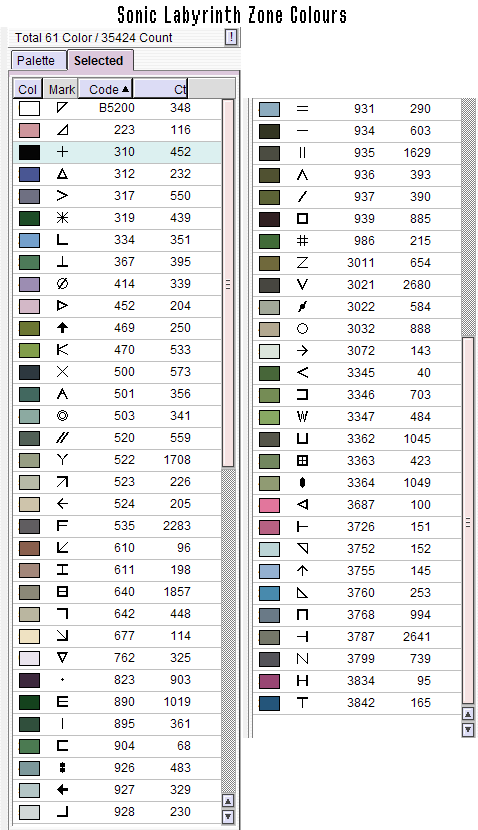Click the E mark for code 890
478x830 pixels.
(x=62, y=702)
